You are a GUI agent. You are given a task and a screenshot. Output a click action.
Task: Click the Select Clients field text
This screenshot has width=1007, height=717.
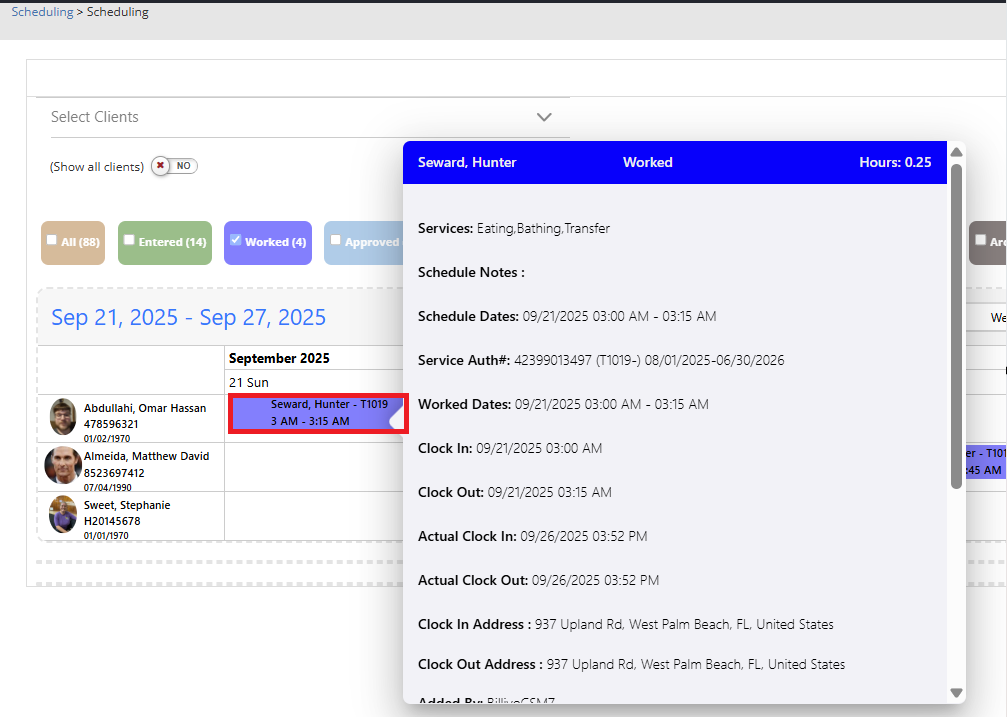click(x=95, y=117)
